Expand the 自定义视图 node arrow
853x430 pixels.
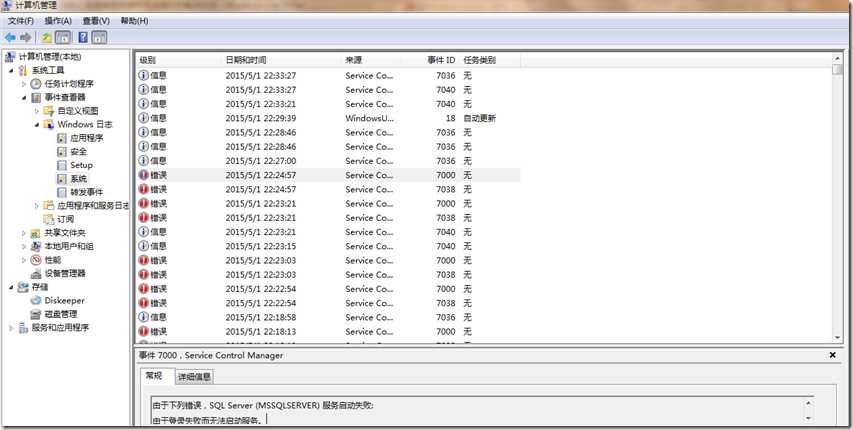pyautogui.click(x=37, y=111)
